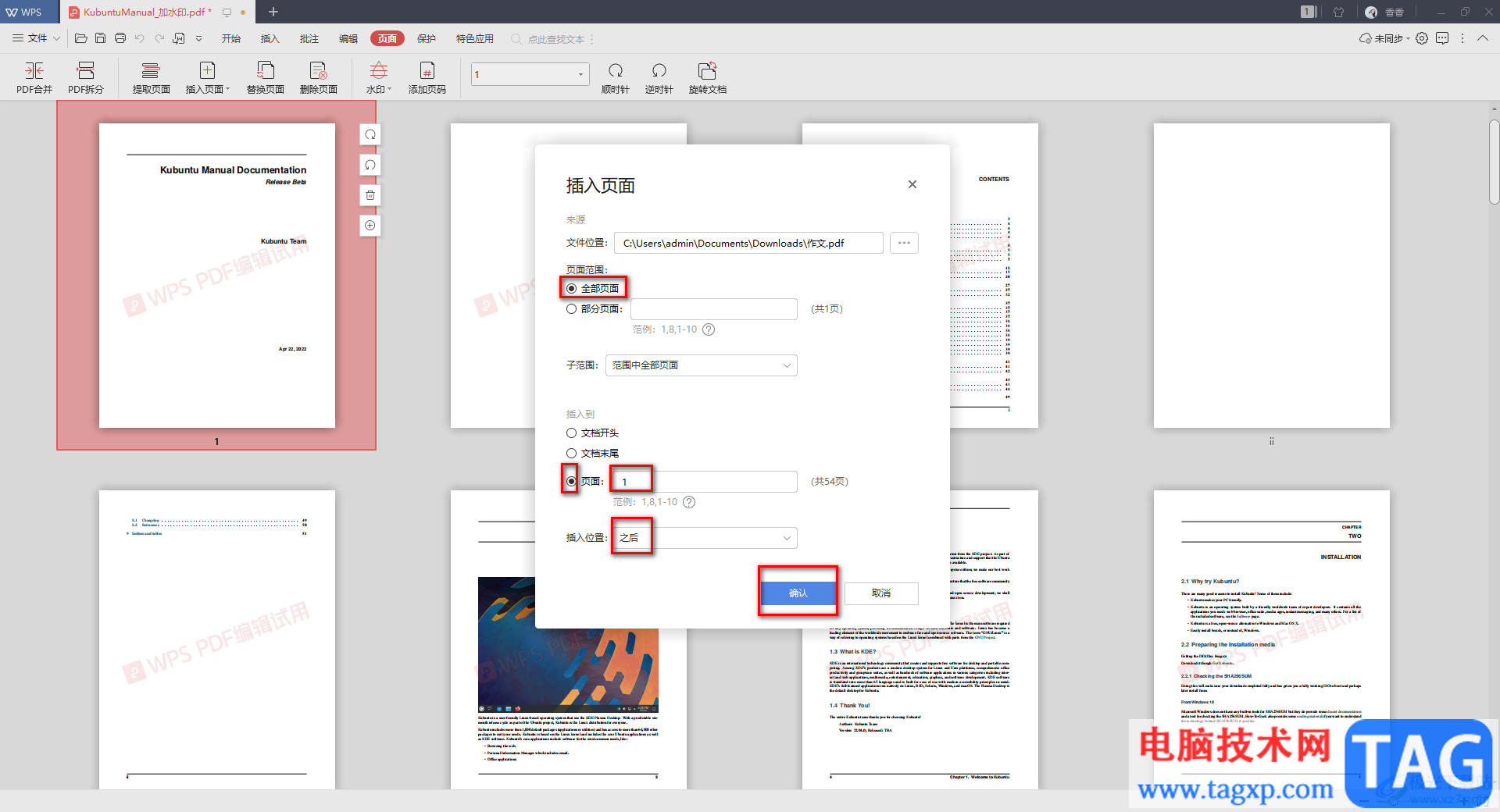This screenshot has height=812, width=1500.
Task: Click the browse ... button for file location
Action: point(904,243)
